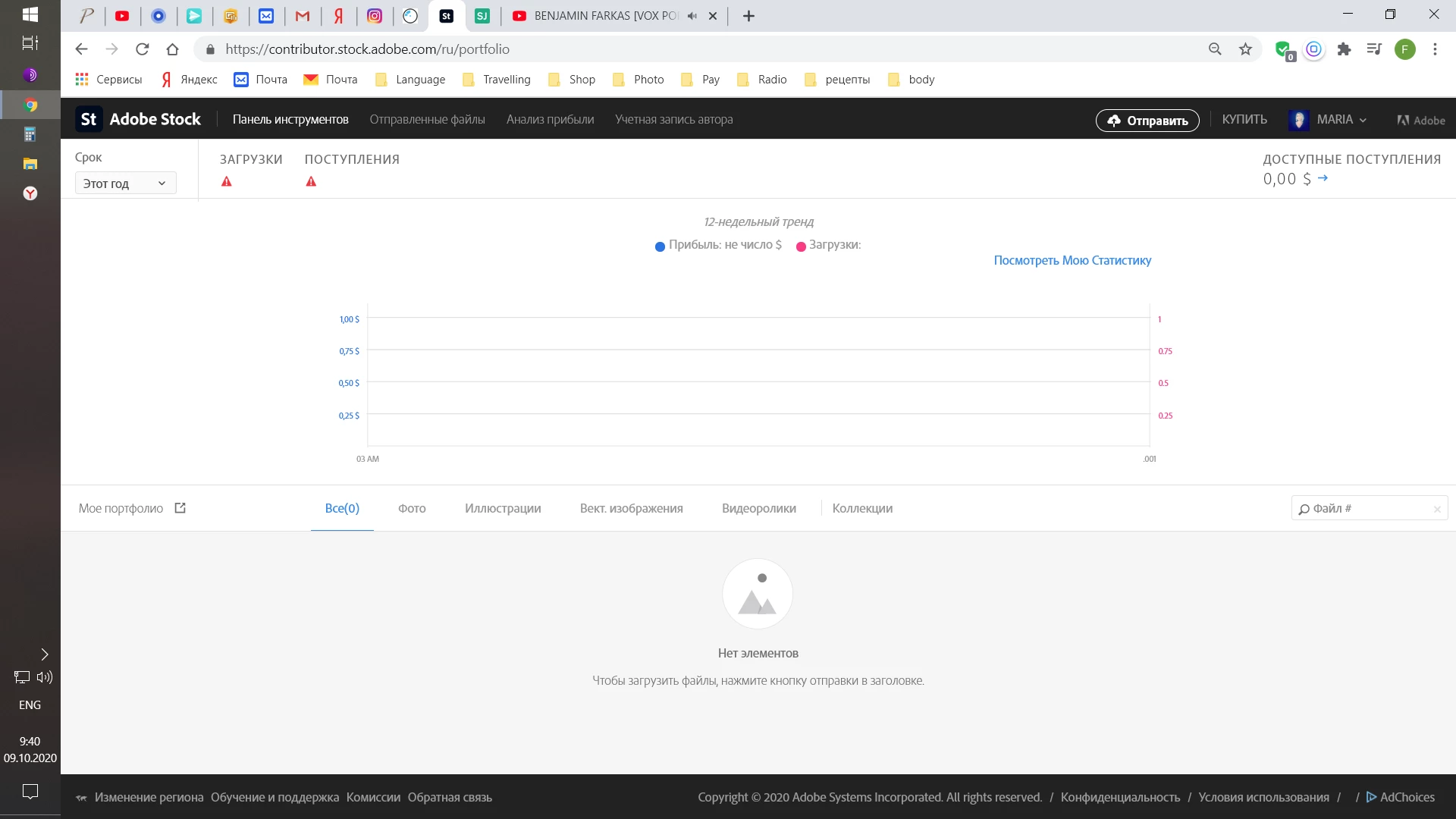Open Анализ прибыли menu item

[x=550, y=120]
